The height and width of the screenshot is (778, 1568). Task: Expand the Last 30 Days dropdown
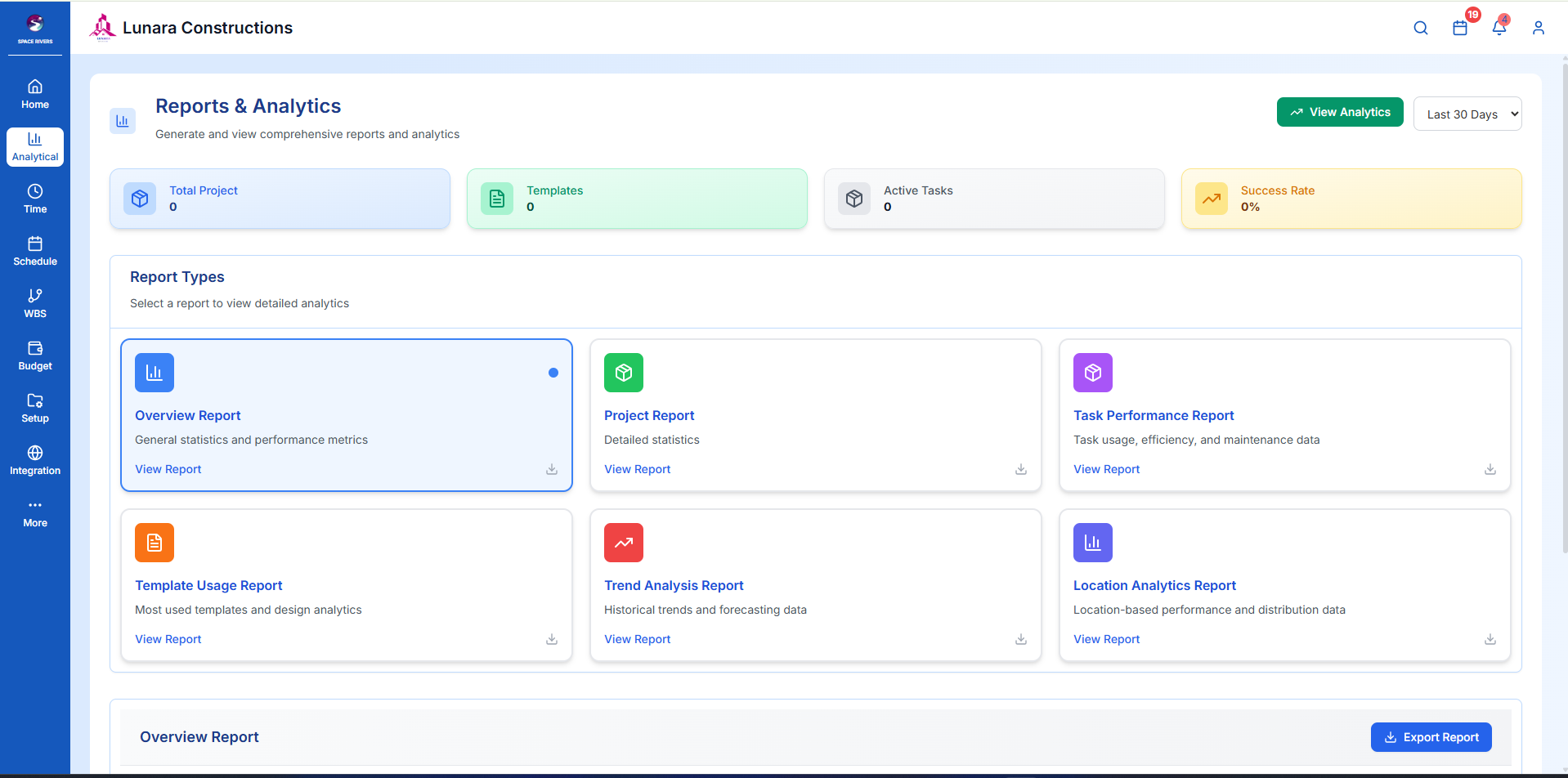[x=1467, y=114]
